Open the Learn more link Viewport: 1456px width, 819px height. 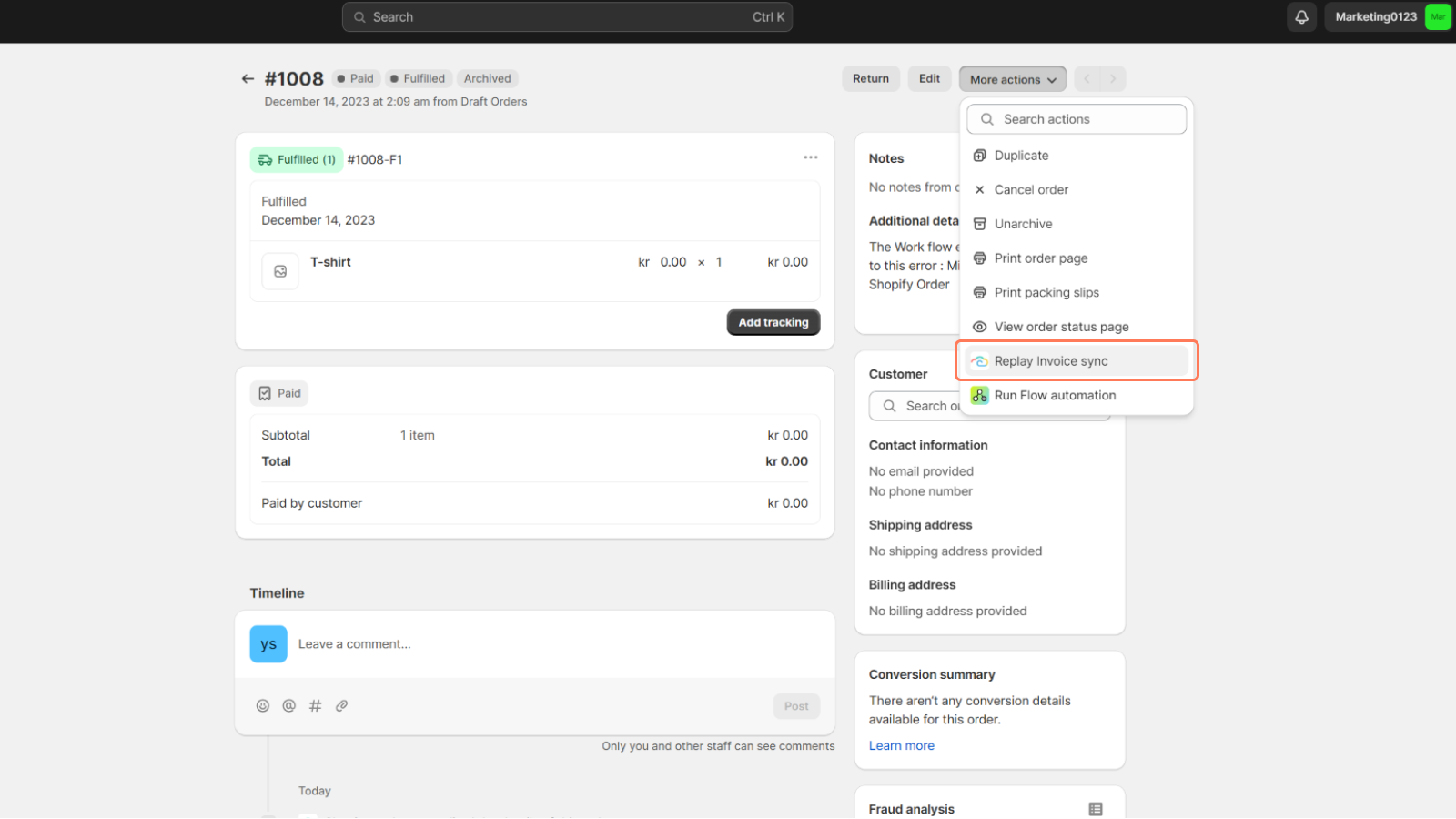click(901, 746)
